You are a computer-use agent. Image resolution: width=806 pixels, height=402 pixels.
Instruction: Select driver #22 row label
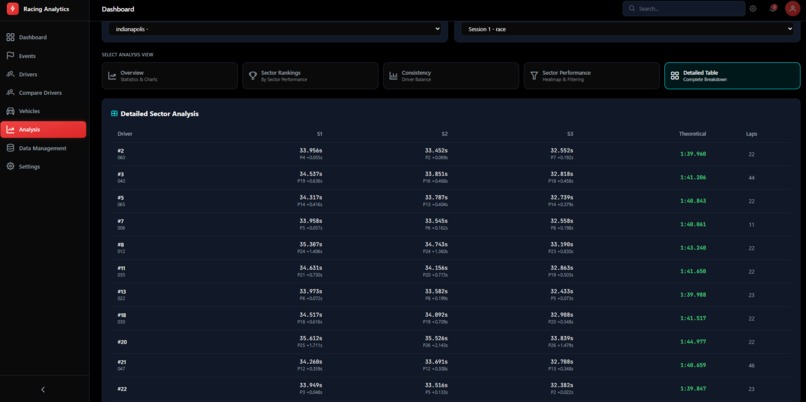[122, 389]
